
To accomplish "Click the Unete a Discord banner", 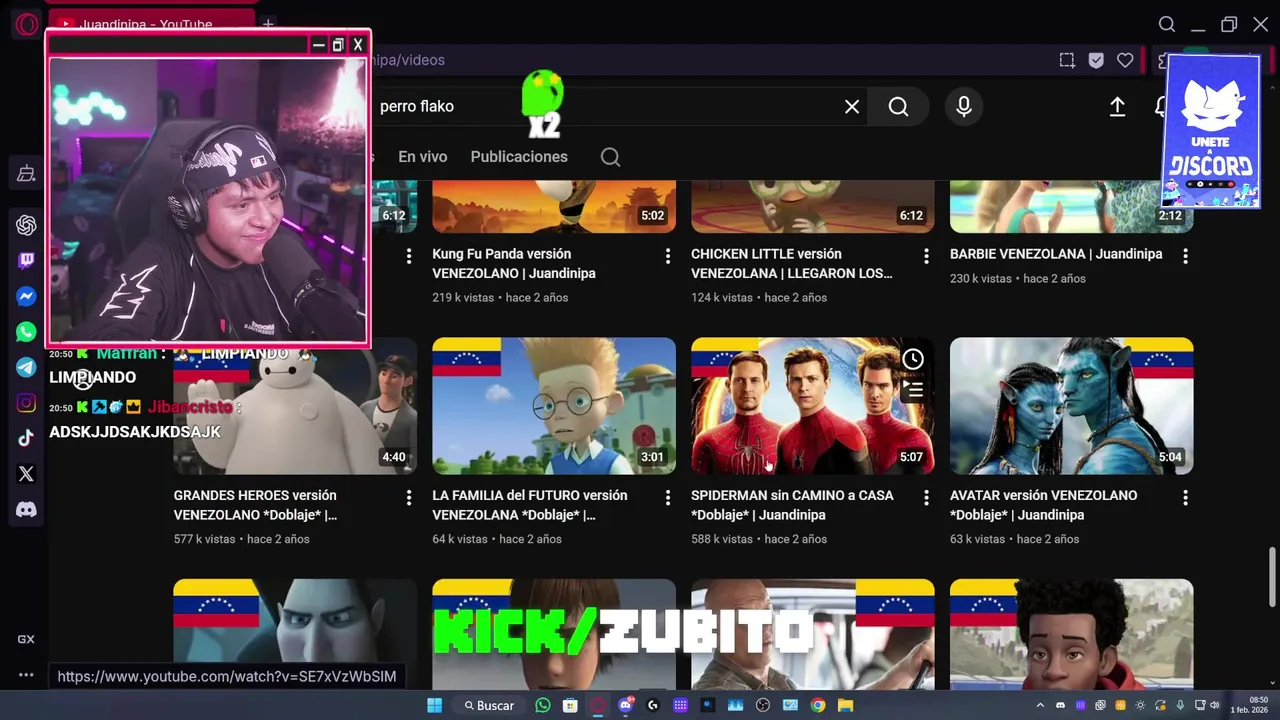I will click(1211, 130).
